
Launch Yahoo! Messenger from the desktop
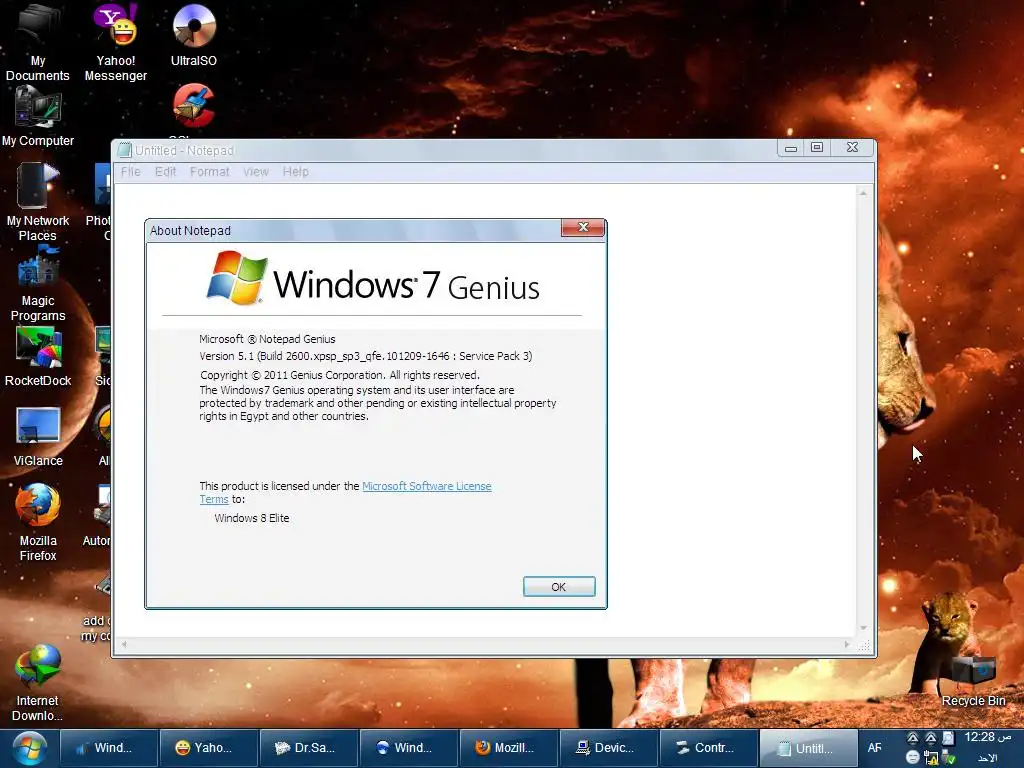116,42
